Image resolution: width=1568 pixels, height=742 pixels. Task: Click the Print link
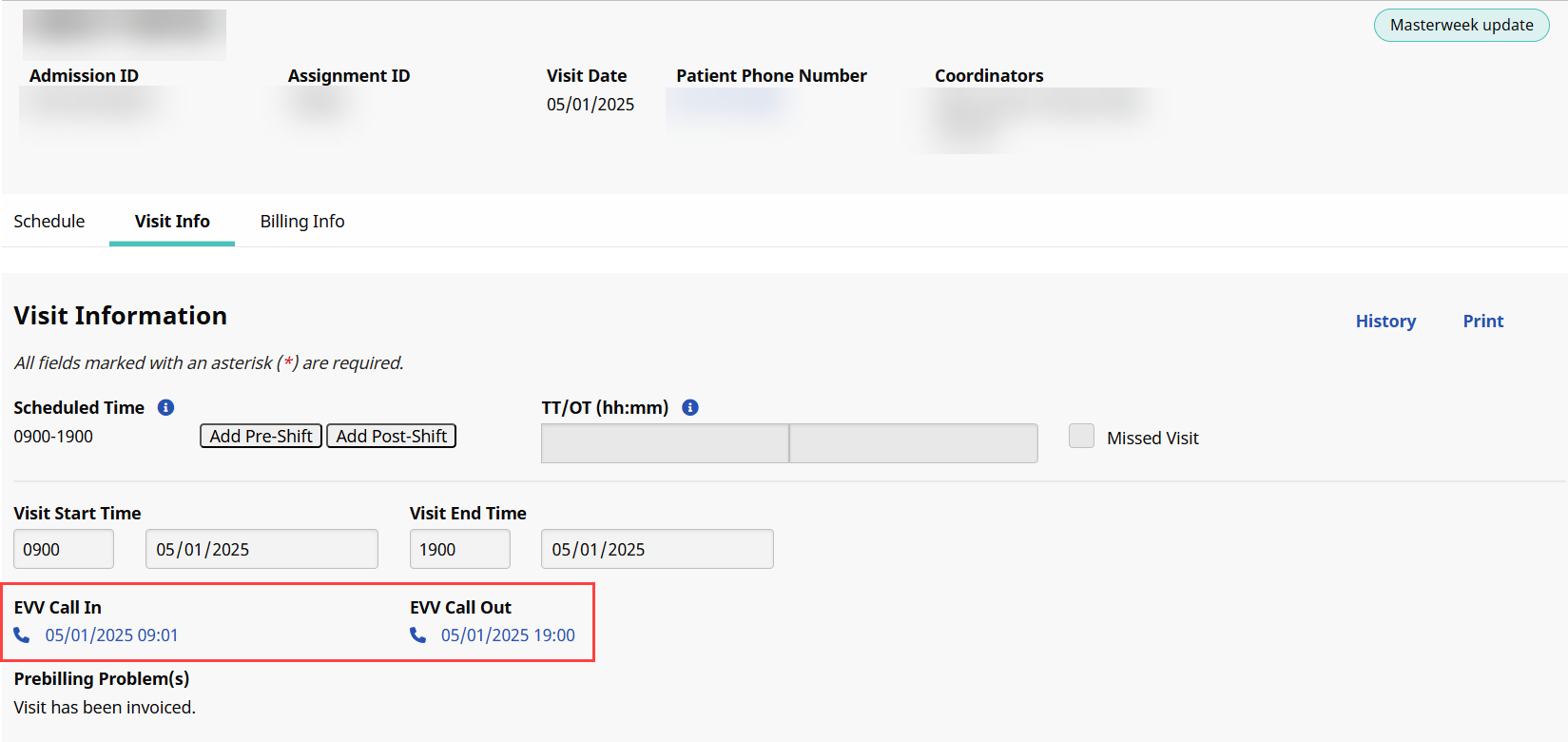tap(1482, 322)
